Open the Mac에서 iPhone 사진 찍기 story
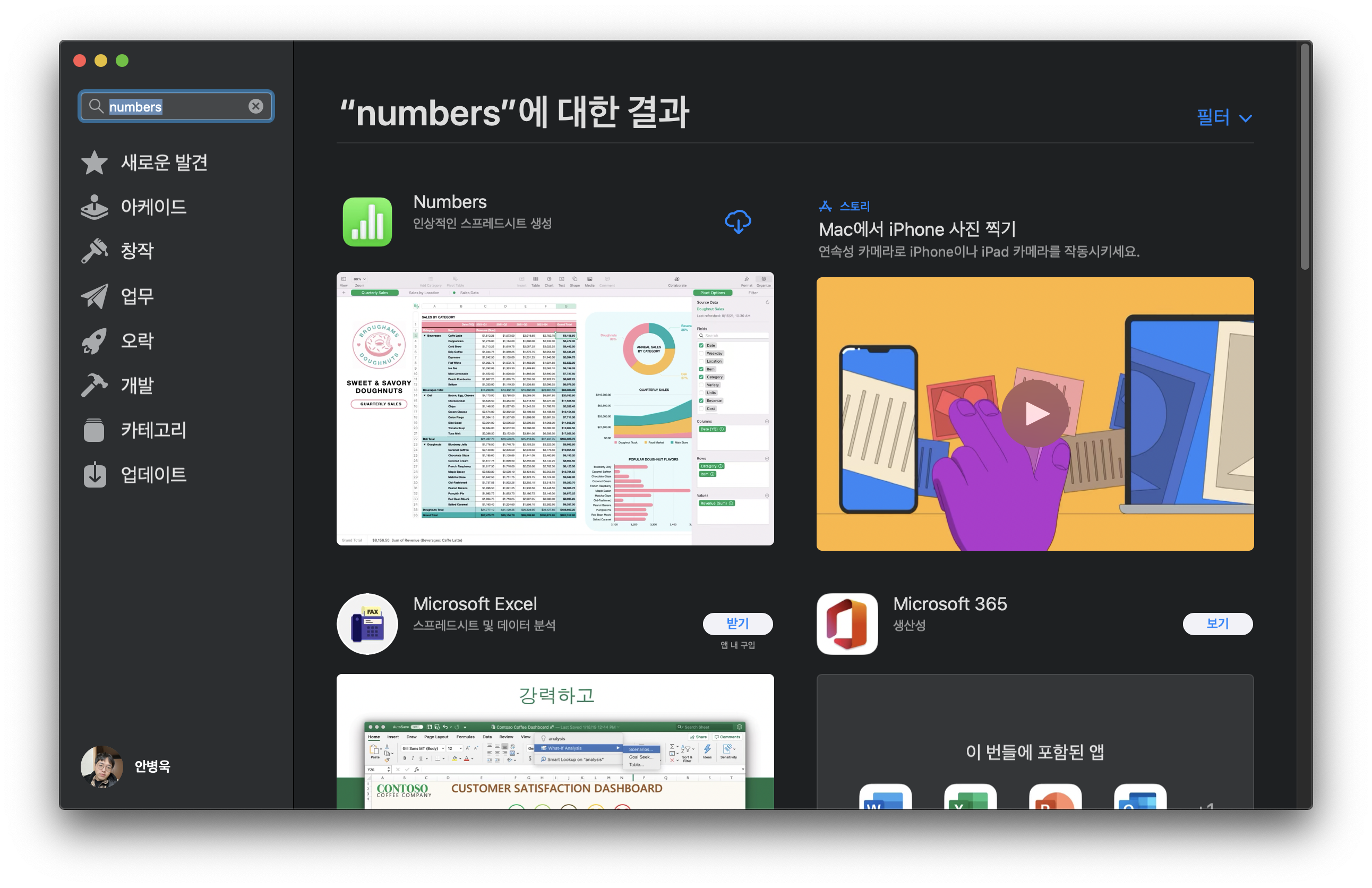1372x888 pixels. 916,229
